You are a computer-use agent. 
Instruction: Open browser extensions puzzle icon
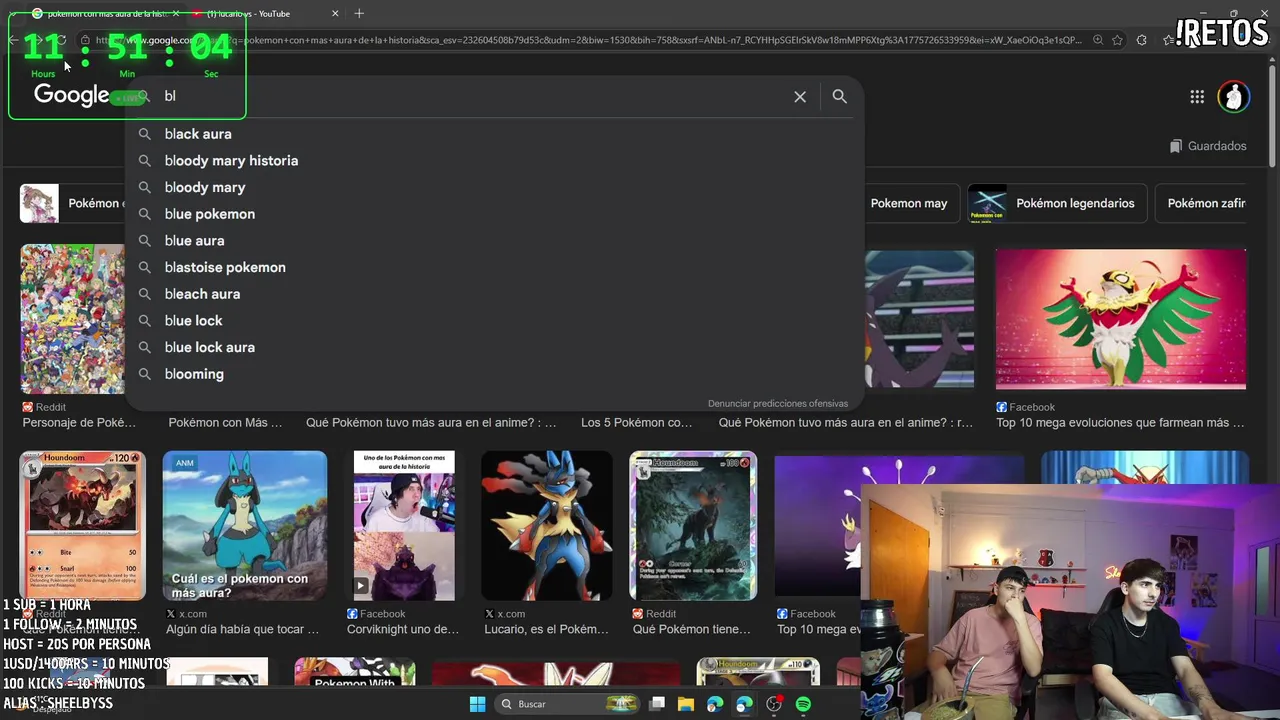pyautogui.click(x=1142, y=40)
